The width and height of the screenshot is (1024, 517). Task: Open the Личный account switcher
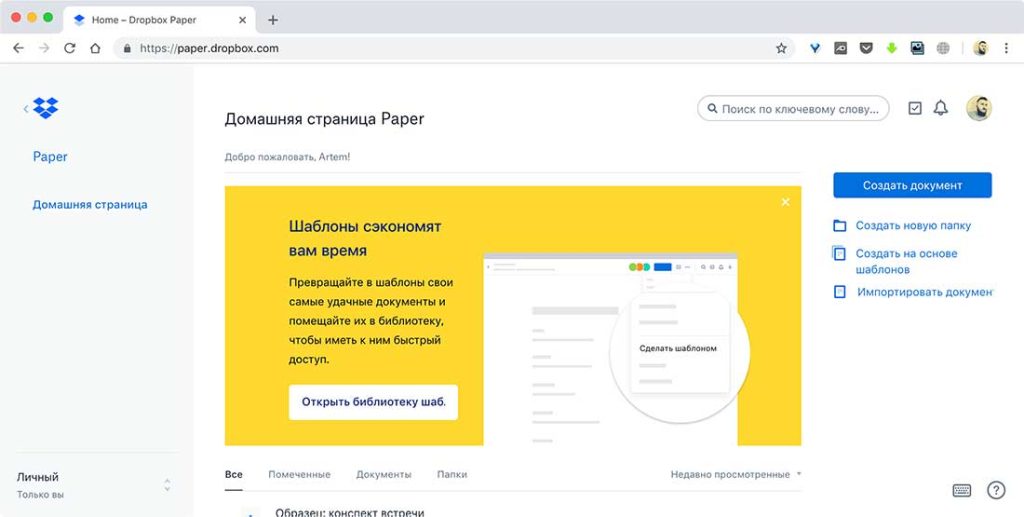(95, 485)
